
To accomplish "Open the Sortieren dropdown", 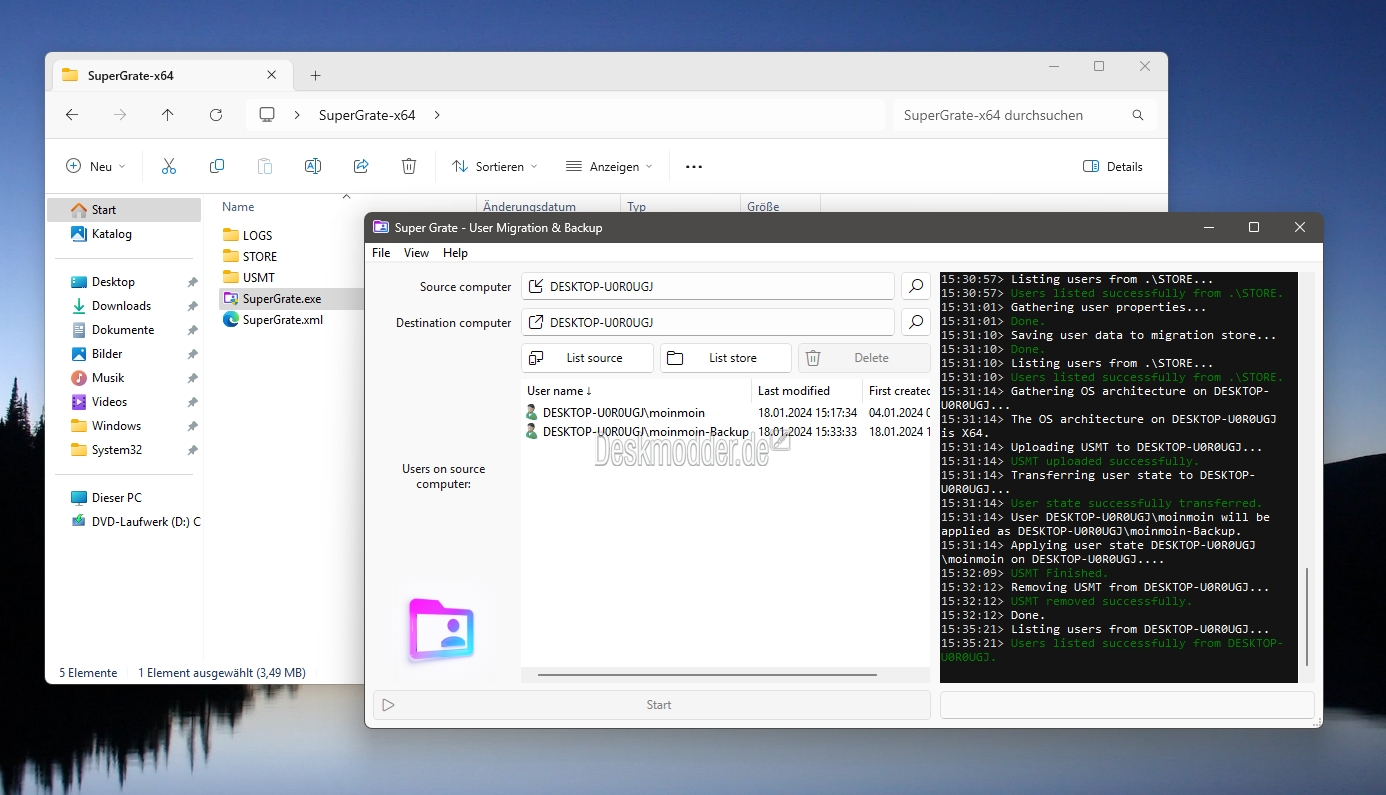I will pyautogui.click(x=495, y=167).
